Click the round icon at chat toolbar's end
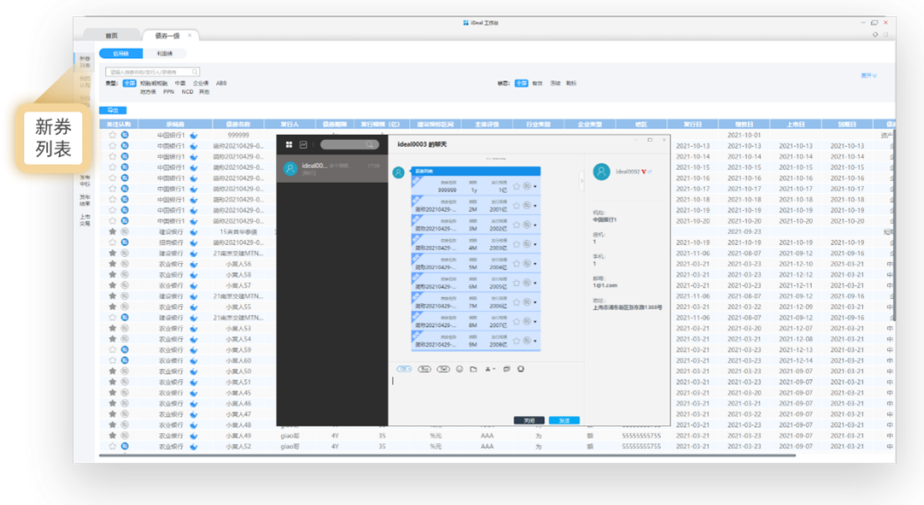924x505 pixels. 521,369
